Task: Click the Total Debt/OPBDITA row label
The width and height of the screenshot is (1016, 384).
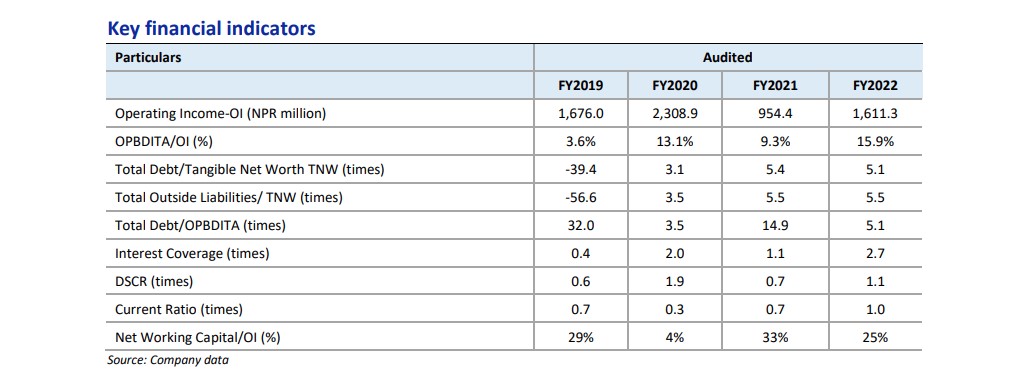Action: click(x=200, y=226)
